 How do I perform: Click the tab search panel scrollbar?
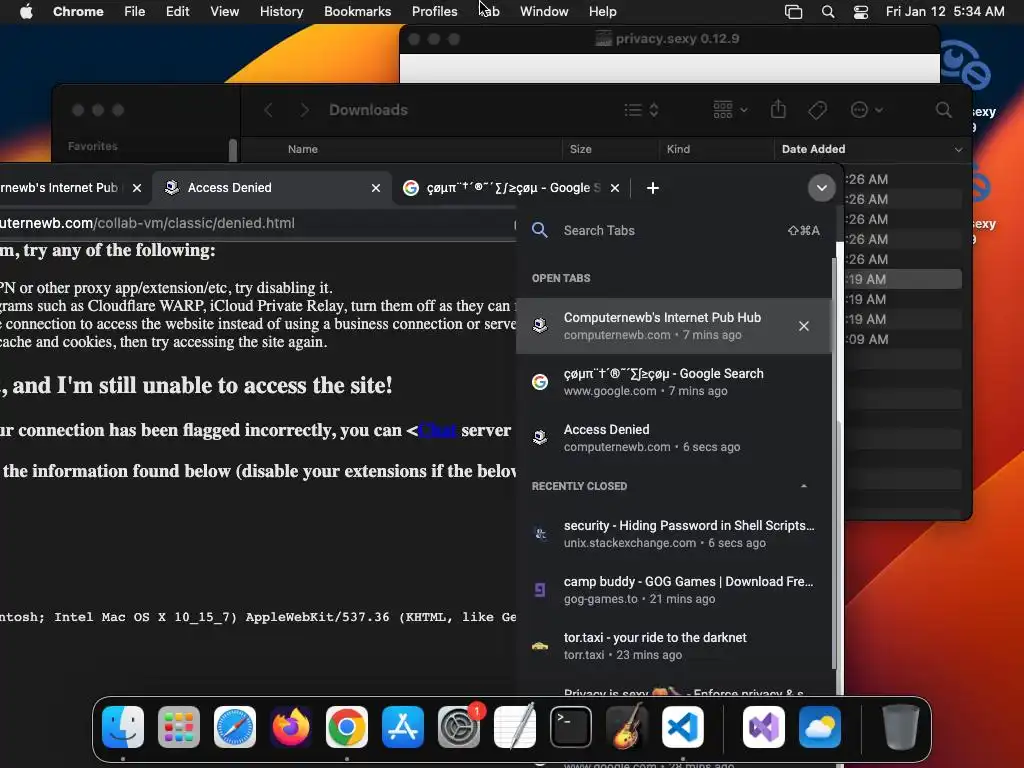[x=834, y=462]
